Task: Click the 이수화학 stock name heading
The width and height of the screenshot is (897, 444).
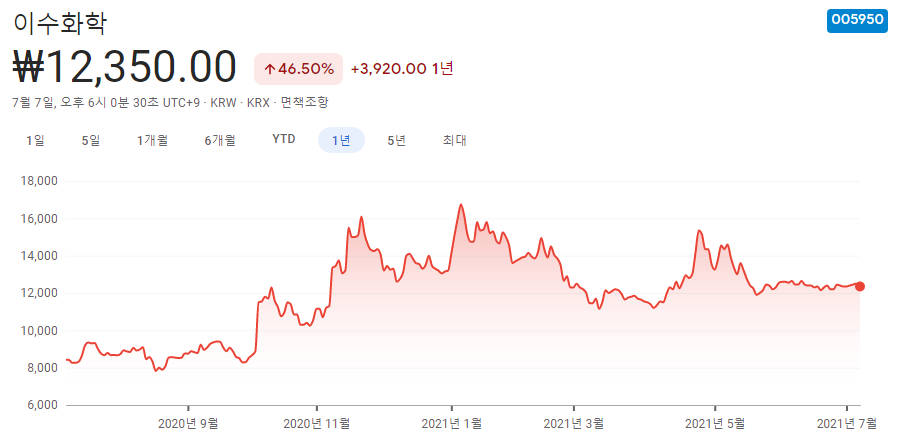Action: [59, 23]
